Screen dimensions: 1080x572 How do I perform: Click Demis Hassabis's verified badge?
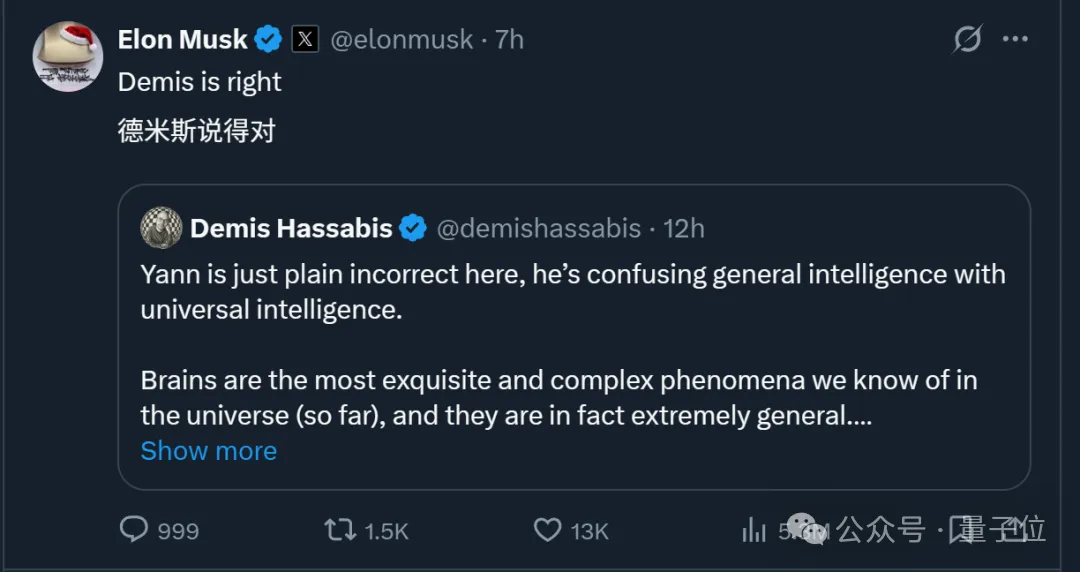coord(413,229)
